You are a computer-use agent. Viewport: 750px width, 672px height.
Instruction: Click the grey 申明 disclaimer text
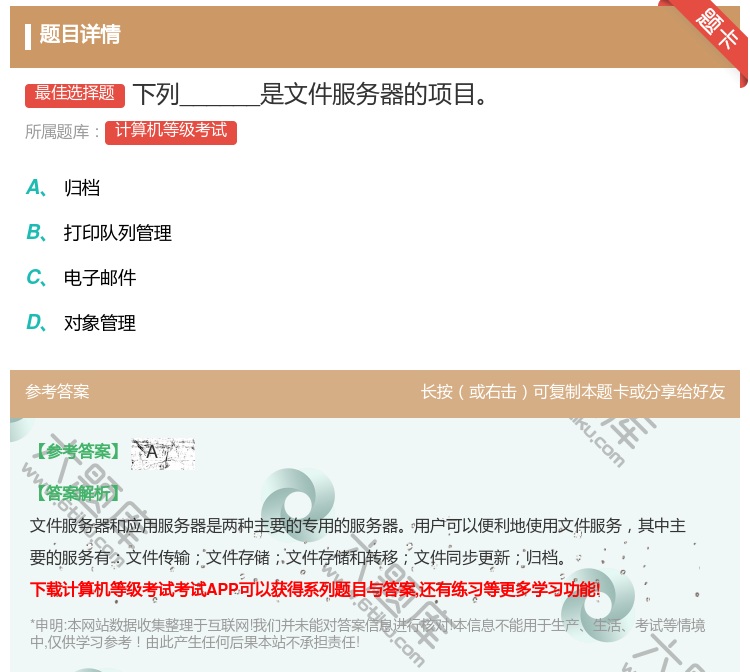367,633
